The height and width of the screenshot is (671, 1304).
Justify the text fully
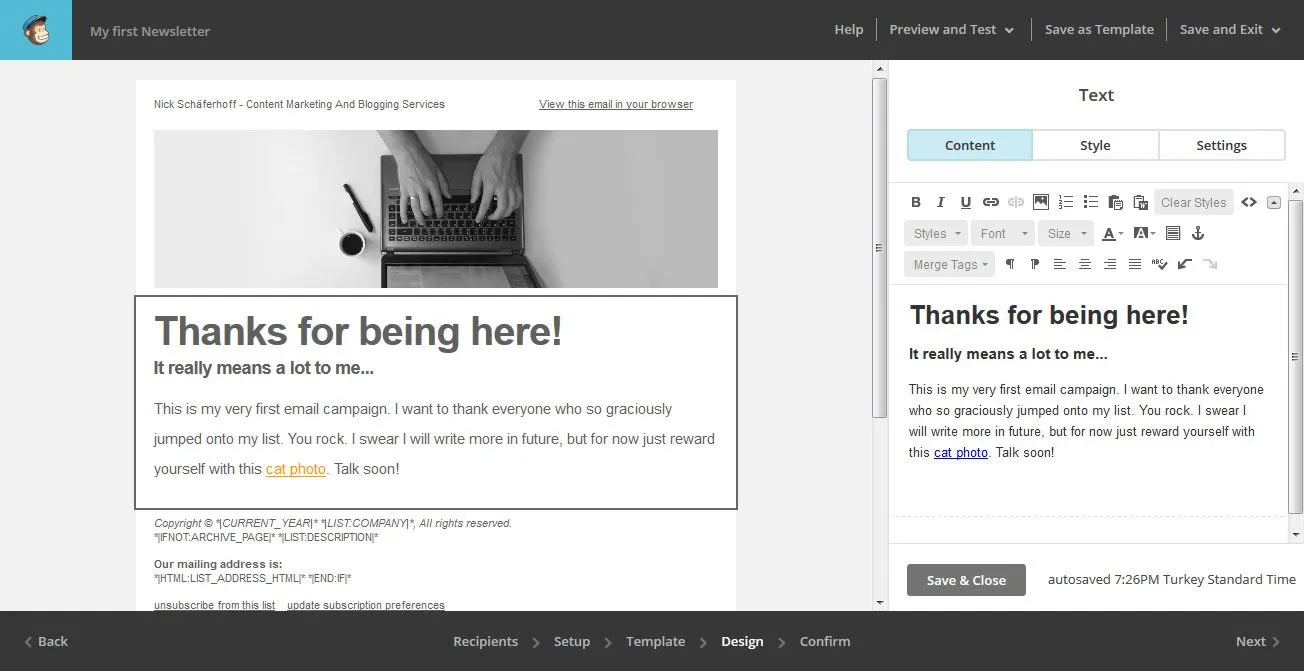[1135, 264]
